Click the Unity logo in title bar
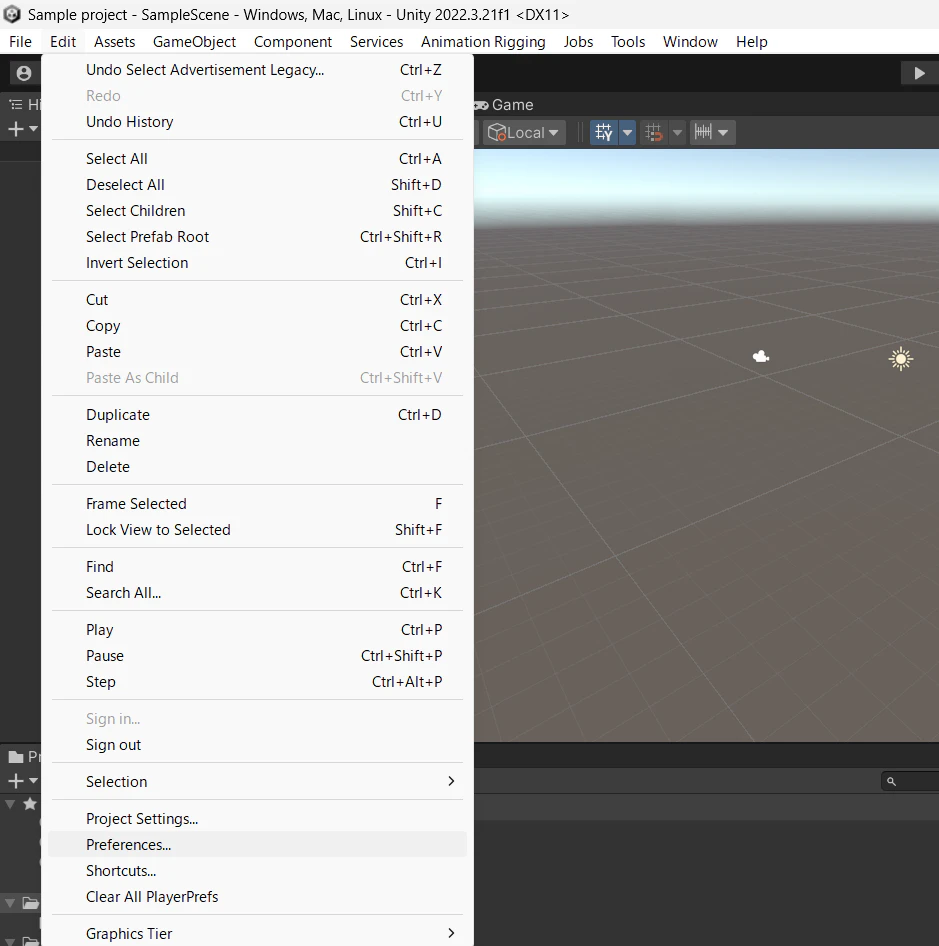The width and height of the screenshot is (939, 946). (12, 14)
